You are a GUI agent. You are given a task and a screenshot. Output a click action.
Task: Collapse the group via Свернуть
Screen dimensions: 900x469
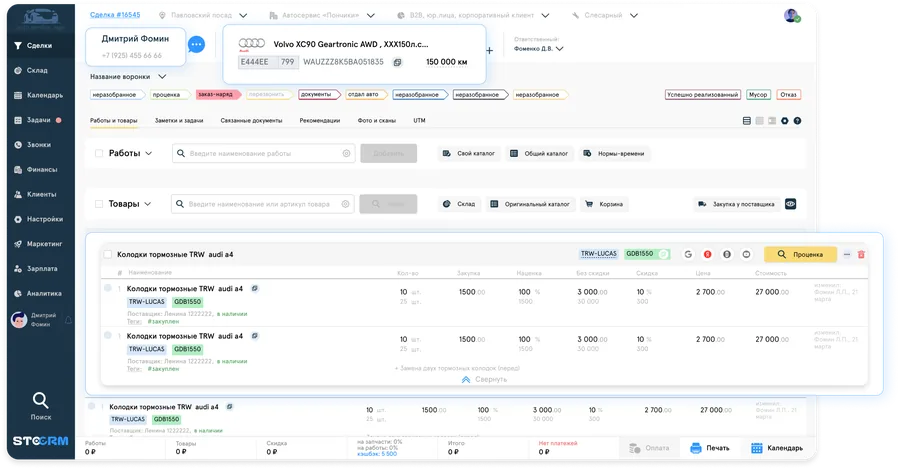tap(484, 379)
